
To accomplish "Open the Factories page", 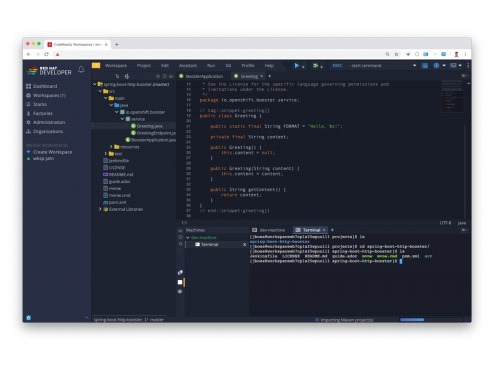I will point(43,113).
